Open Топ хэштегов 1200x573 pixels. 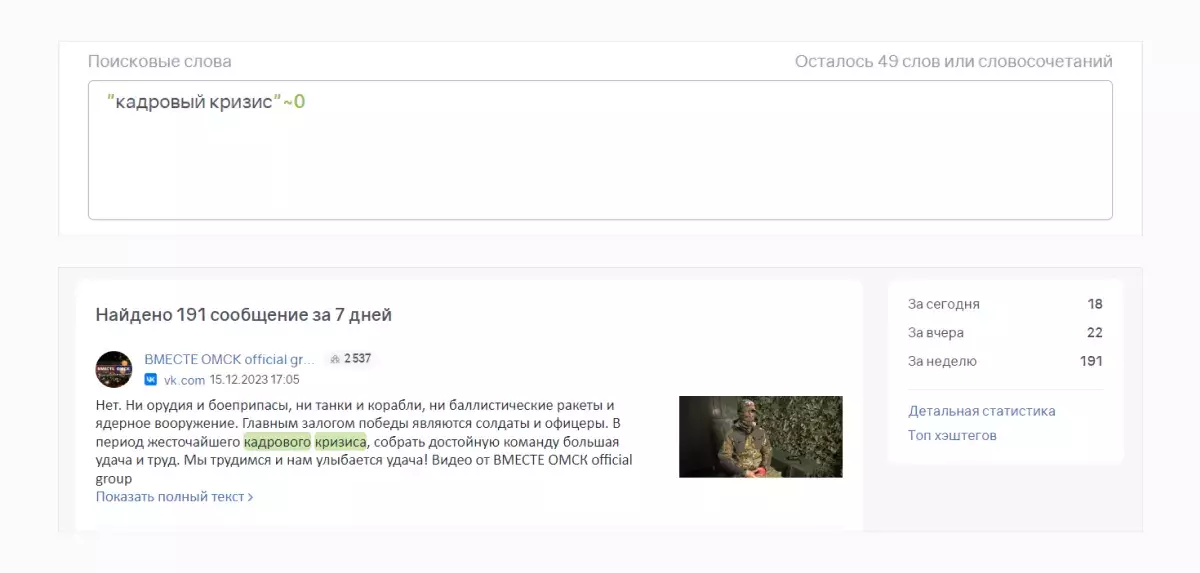pyautogui.click(x=953, y=435)
